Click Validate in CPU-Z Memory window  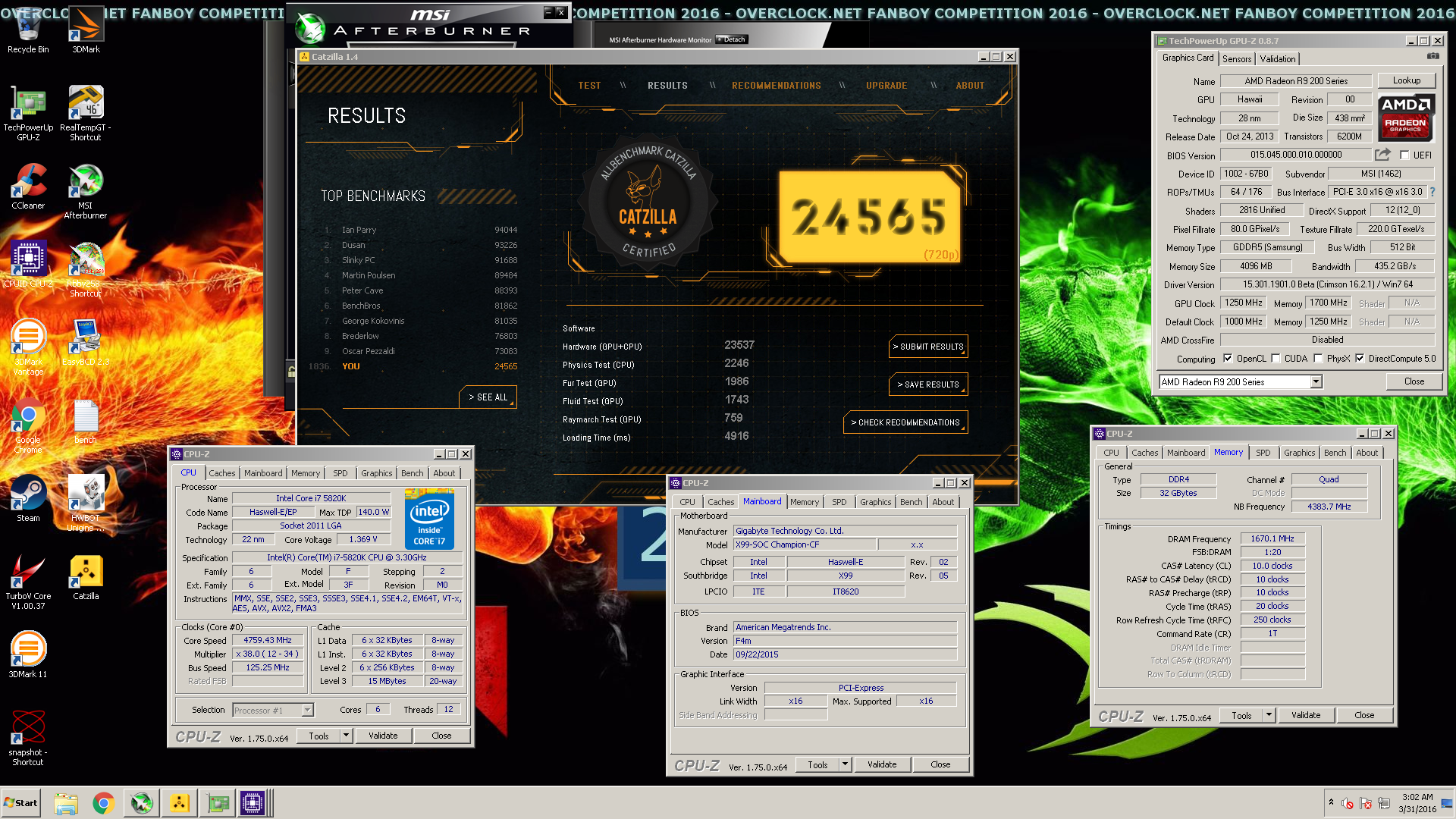[x=1305, y=715]
